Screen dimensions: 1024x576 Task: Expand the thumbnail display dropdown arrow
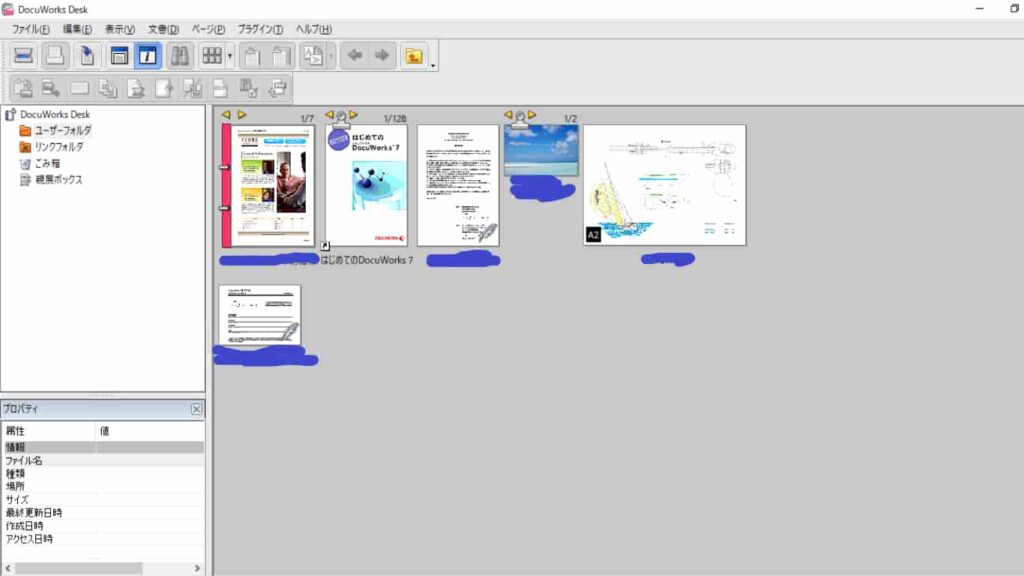tap(231, 58)
